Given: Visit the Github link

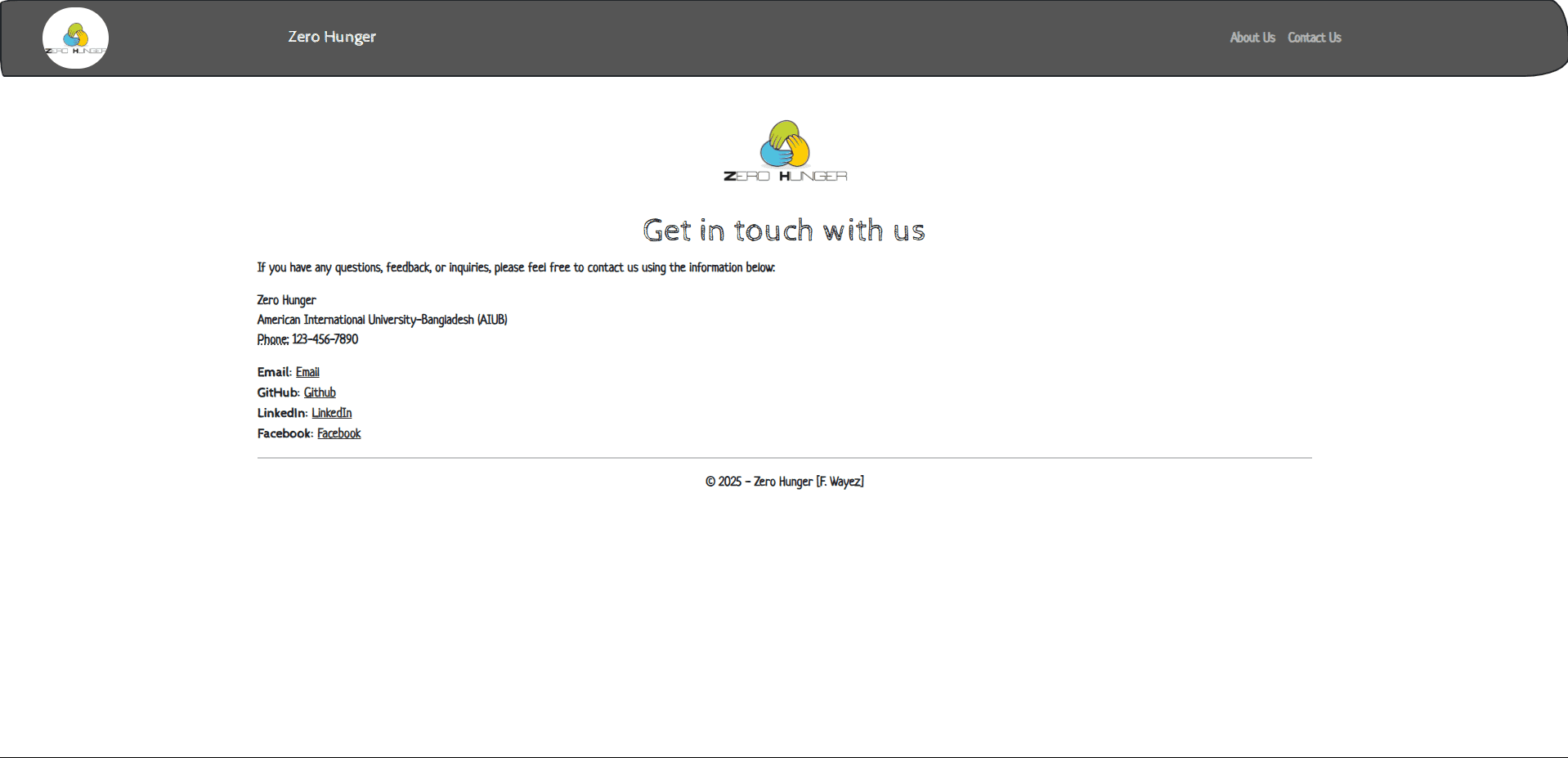Looking at the screenshot, I should pos(320,392).
